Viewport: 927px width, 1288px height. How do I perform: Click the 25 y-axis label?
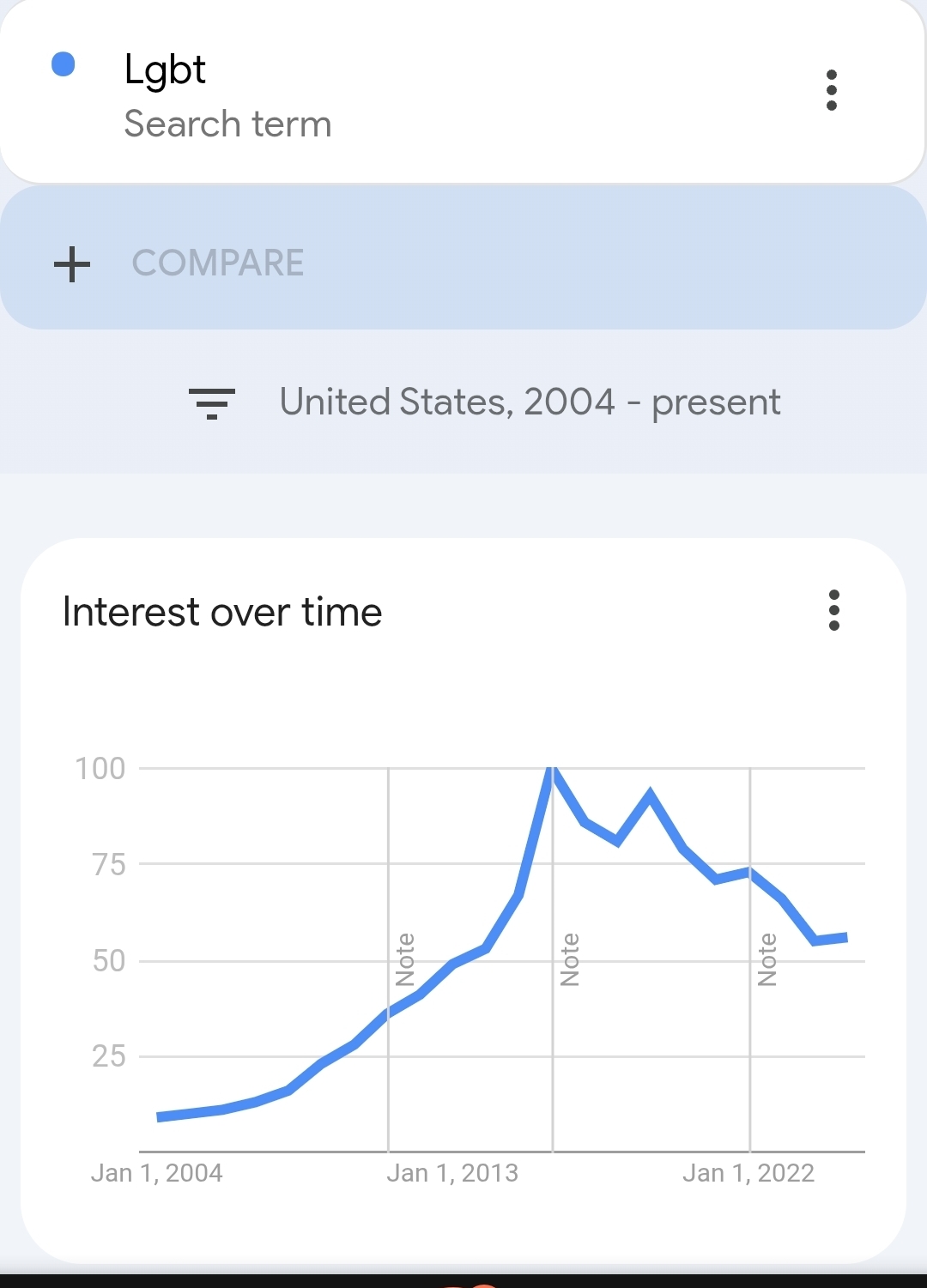click(x=109, y=1056)
